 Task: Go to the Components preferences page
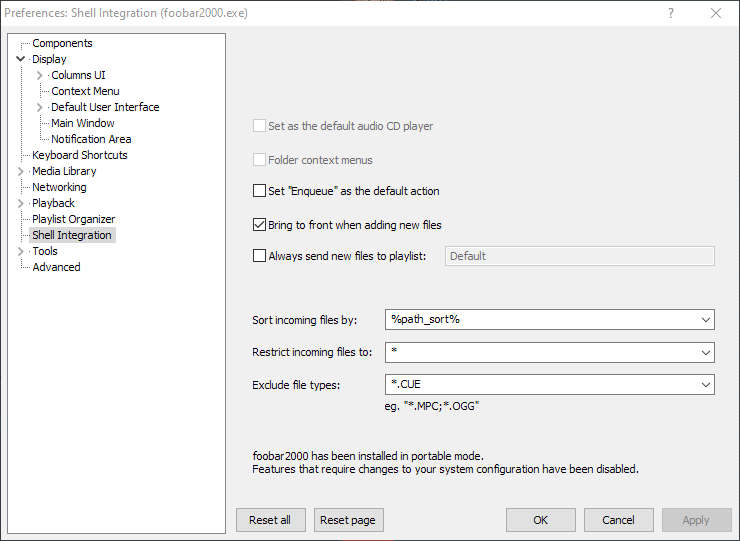[x=62, y=43]
